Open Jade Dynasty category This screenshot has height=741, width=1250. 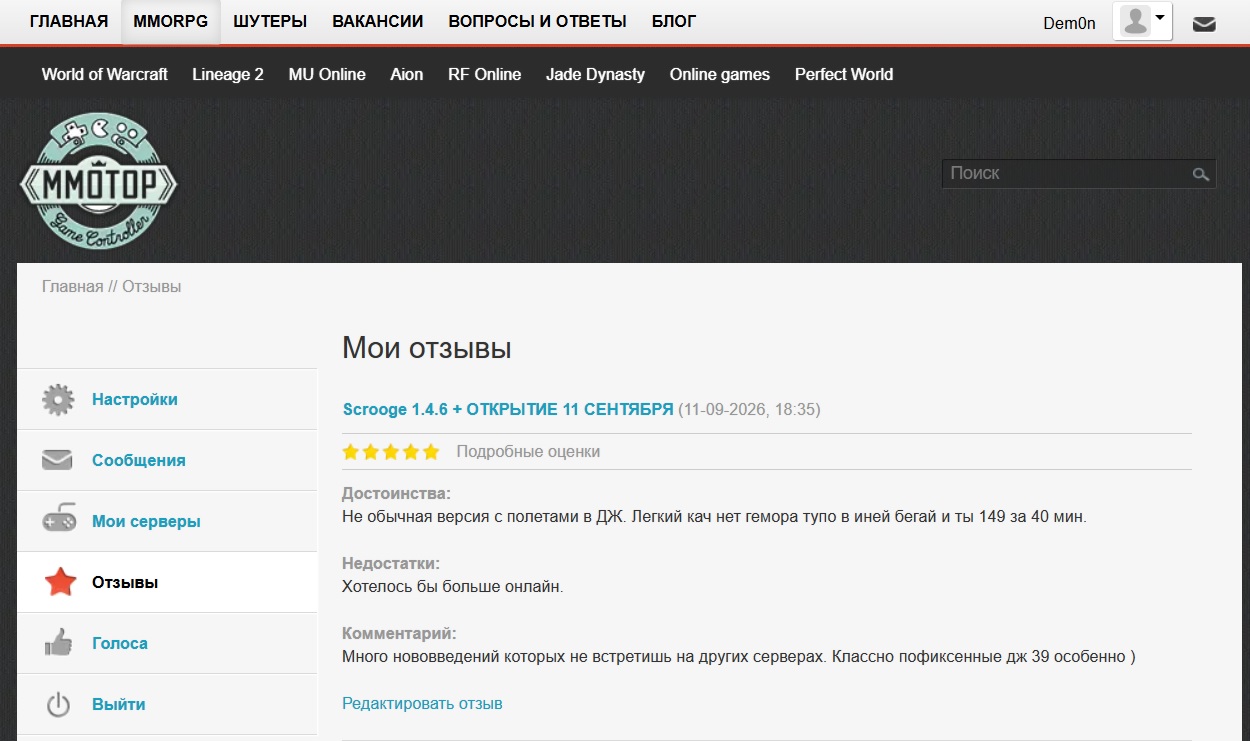pos(595,74)
